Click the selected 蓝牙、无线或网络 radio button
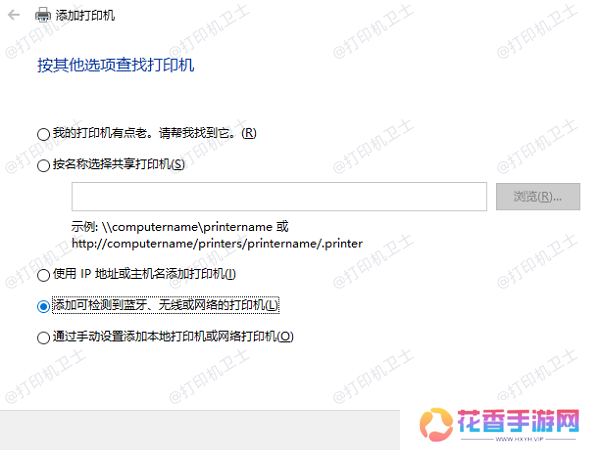This screenshot has height=450, width=600. [44, 306]
